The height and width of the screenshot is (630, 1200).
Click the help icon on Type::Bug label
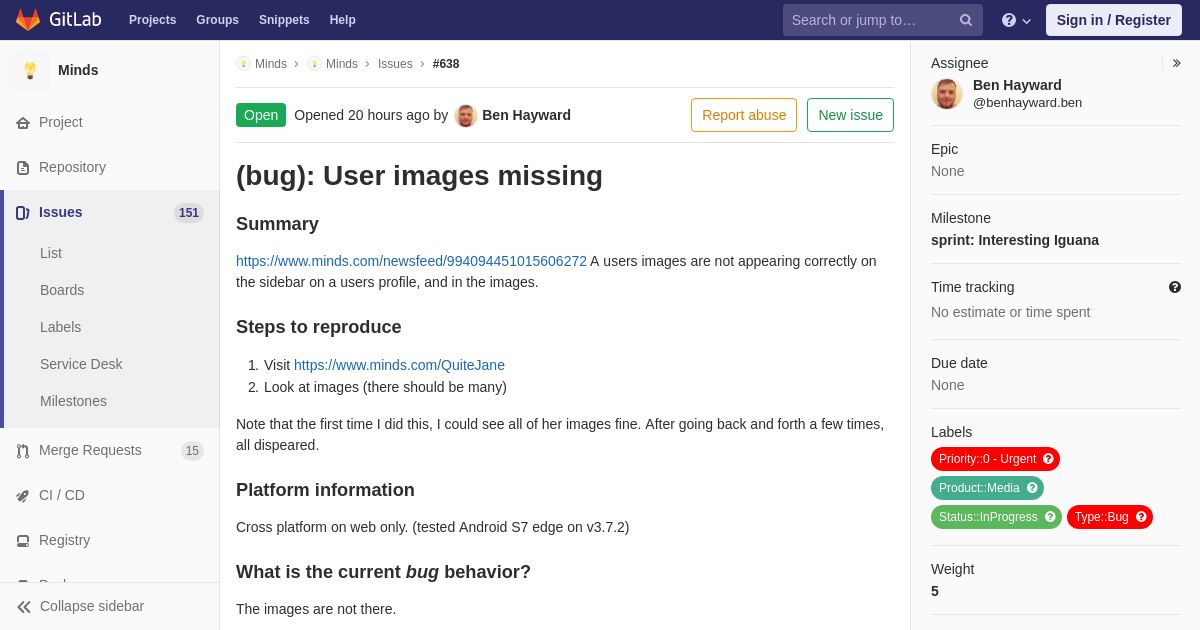point(1141,517)
